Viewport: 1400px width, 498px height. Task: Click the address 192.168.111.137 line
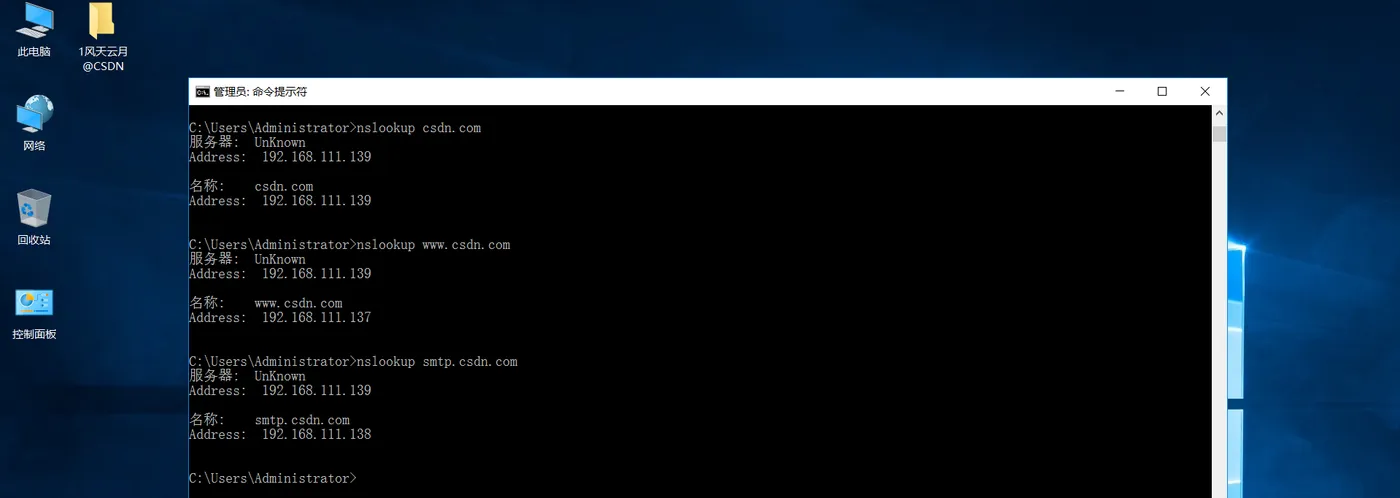pos(280,318)
